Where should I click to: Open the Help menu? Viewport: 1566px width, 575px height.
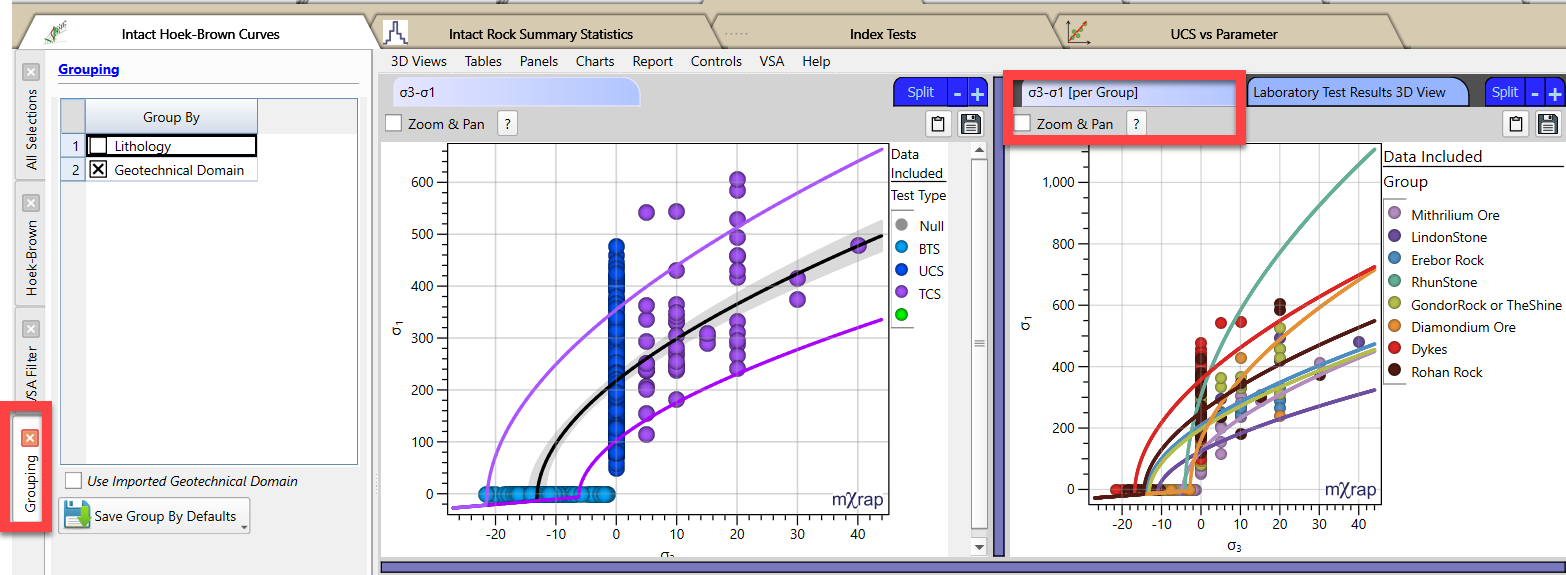click(x=816, y=61)
